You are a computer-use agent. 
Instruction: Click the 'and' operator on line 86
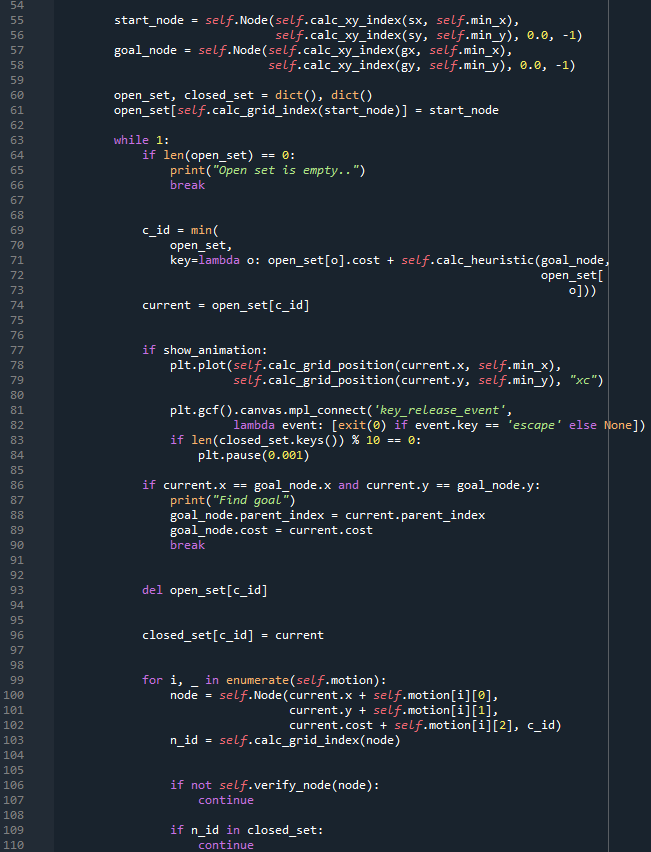click(x=348, y=485)
